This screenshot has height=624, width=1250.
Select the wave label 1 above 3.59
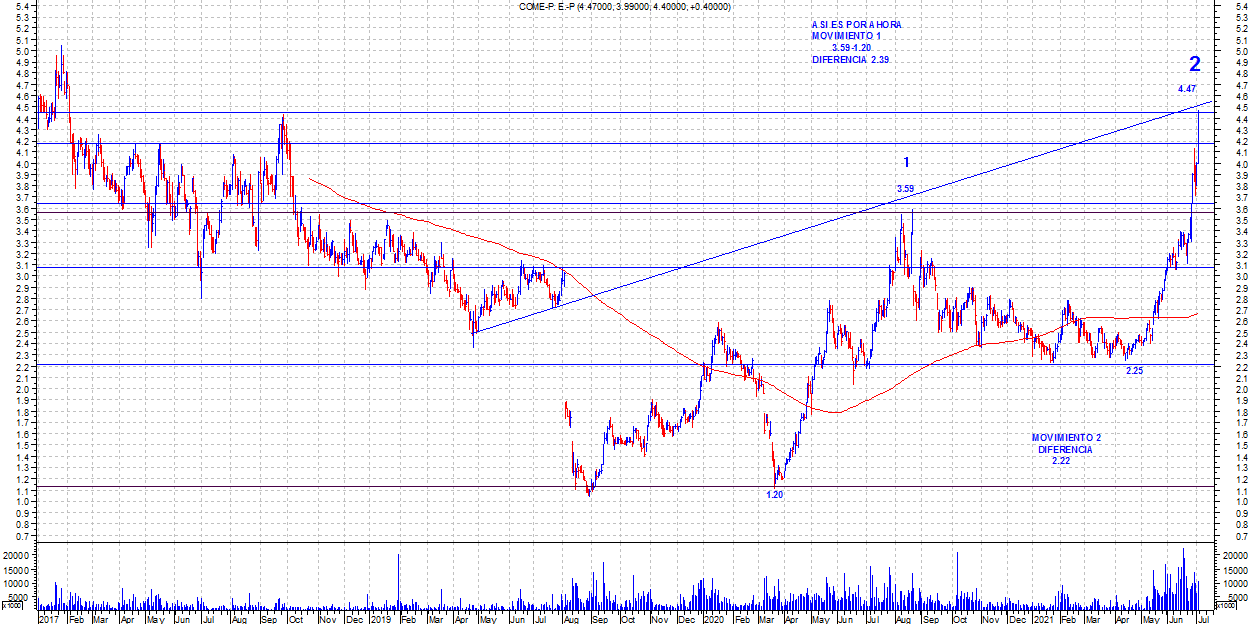[x=906, y=162]
